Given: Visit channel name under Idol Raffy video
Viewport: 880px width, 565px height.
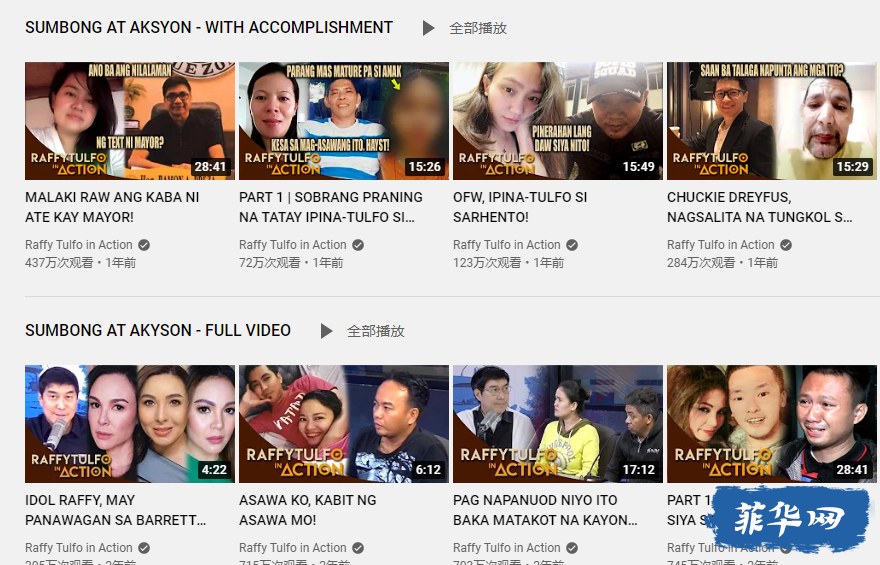Looking at the screenshot, I should coord(79,548).
